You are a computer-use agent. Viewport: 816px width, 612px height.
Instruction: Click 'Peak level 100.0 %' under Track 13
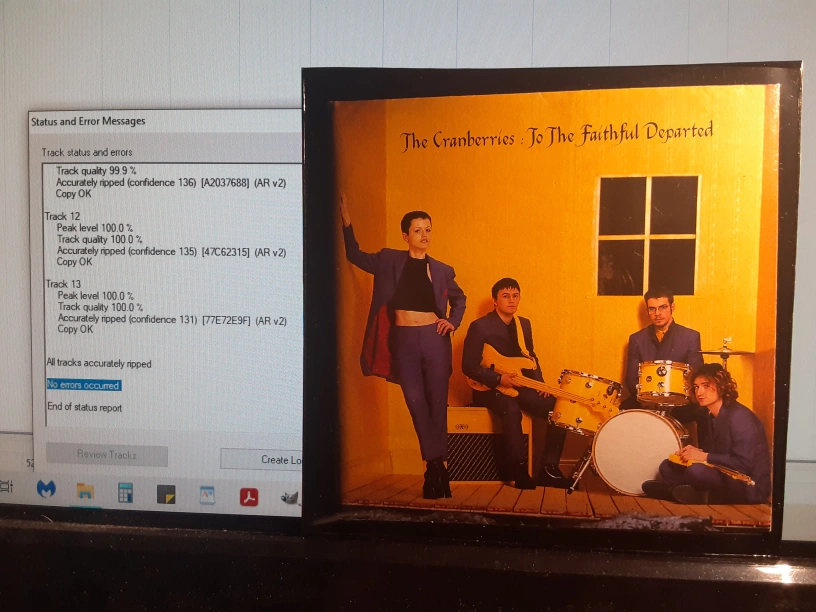click(x=96, y=296)
